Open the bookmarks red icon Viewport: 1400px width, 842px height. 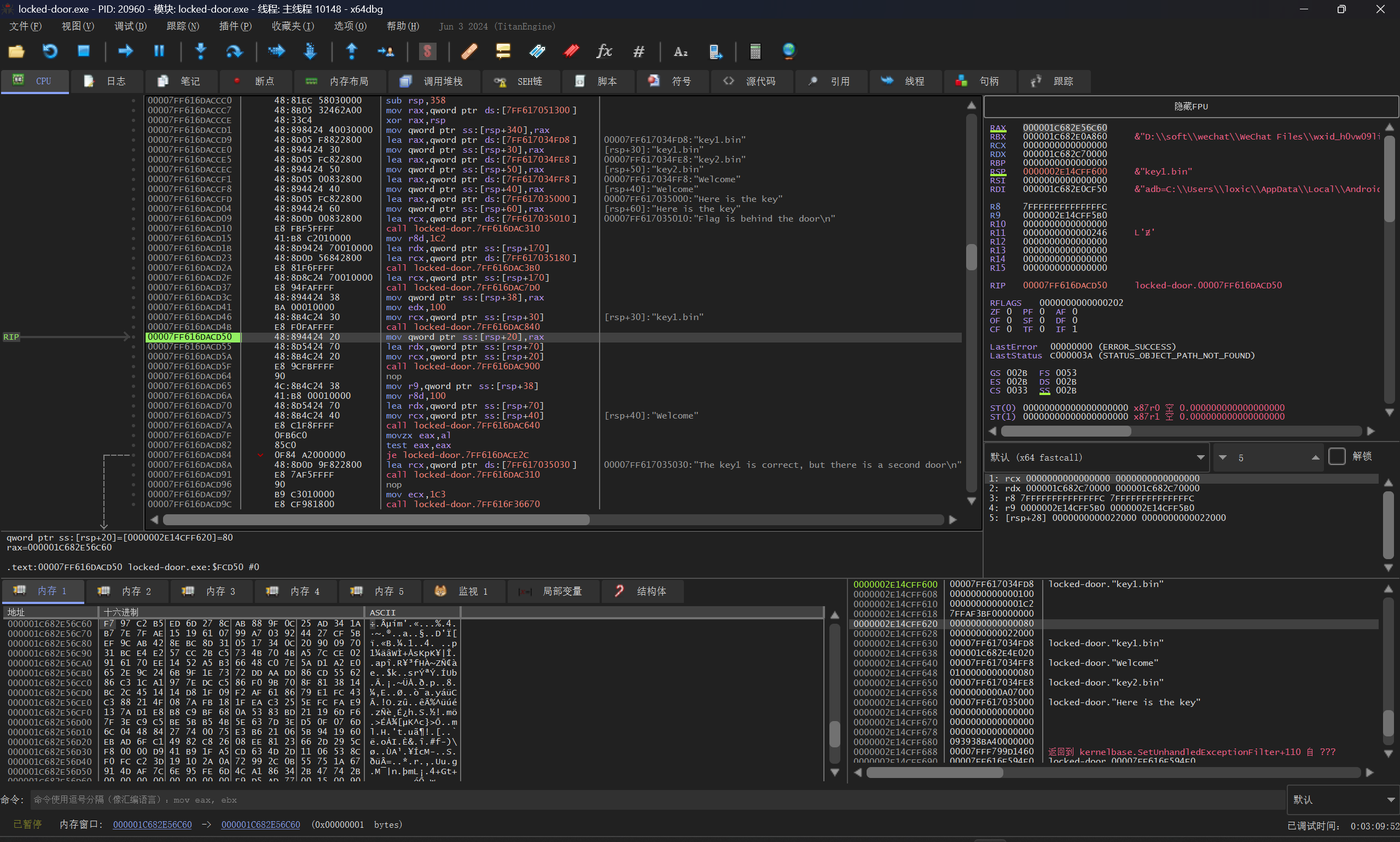571,51
